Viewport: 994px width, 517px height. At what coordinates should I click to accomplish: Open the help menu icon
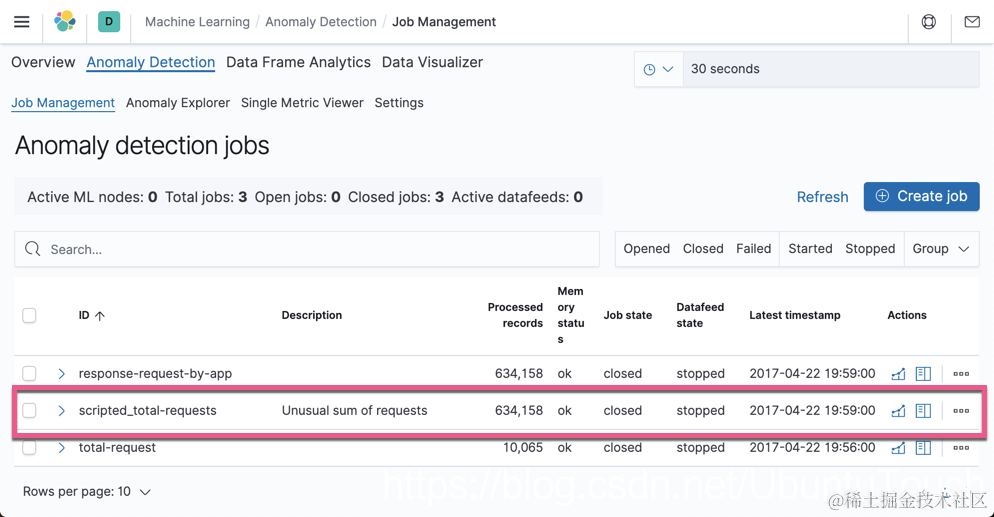pyautogui.click(x=928, y=22)
